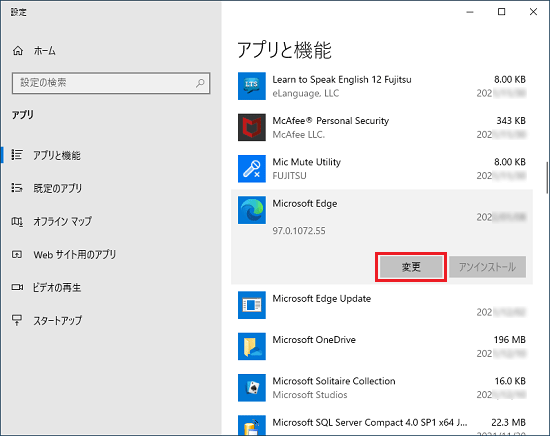Click the FUJITSU publisher text
This screenshot has height=436, width=550.
(x=289, y=176)
